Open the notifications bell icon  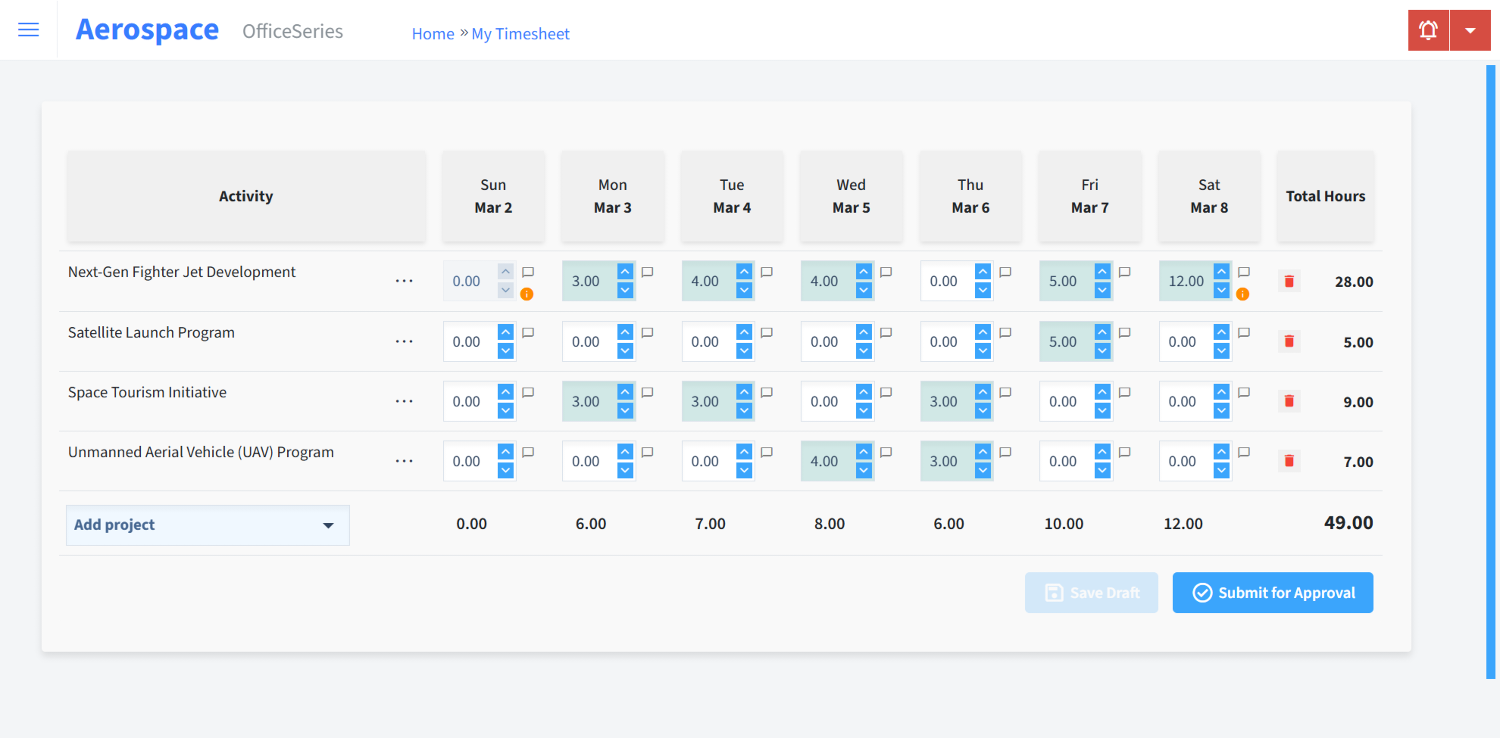tap(1427, 30)
